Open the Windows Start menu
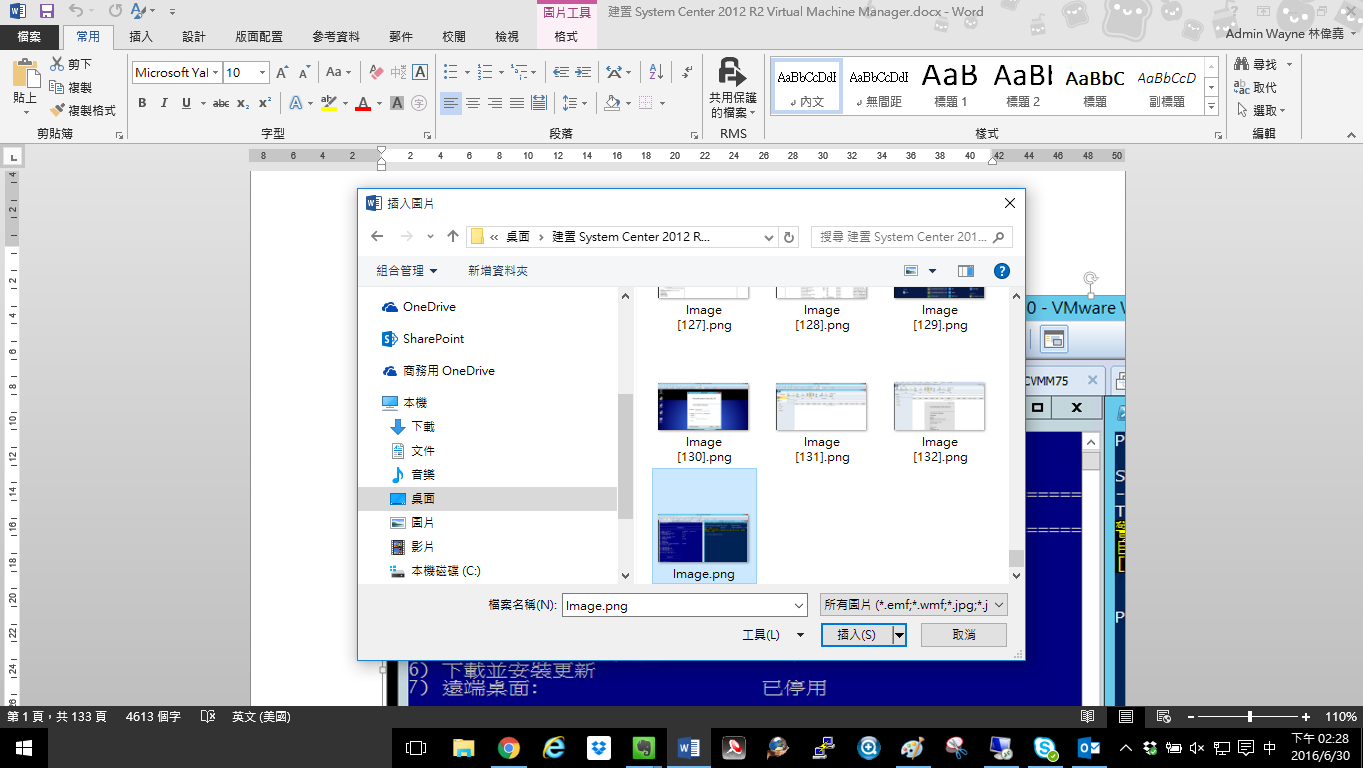This screenshot has height=768, width=1363. point(22,748)
